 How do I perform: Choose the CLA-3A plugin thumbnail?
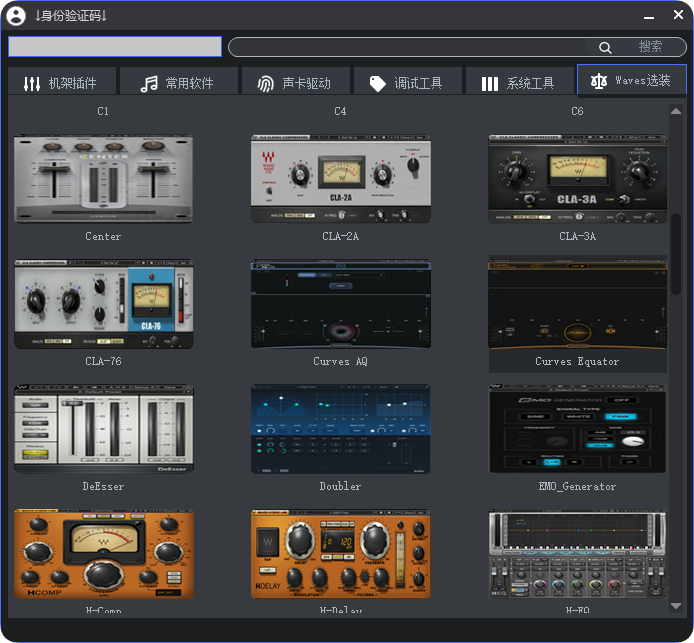pyautogui.click(x=578, y=179)
